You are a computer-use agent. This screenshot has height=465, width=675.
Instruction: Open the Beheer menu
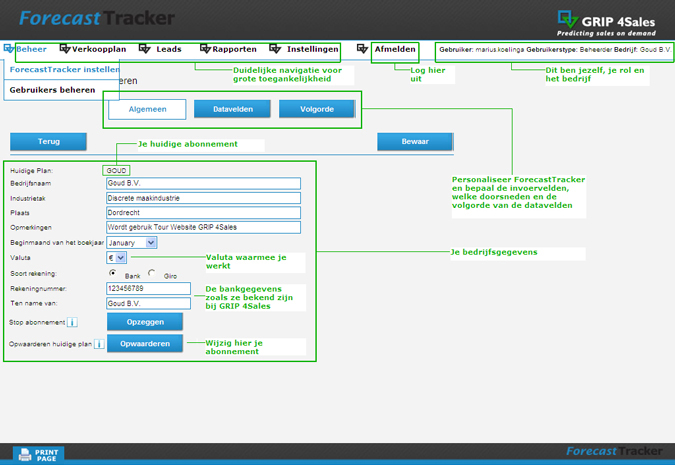coord(31,49)
